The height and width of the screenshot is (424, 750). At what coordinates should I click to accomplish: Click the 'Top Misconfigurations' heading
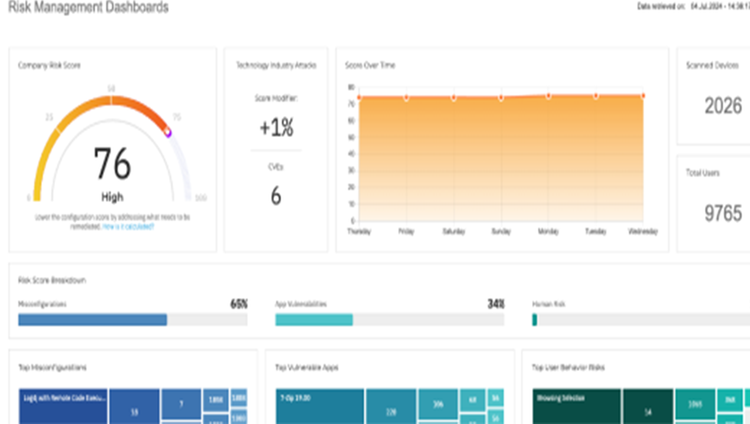click(x=52, y=368)
